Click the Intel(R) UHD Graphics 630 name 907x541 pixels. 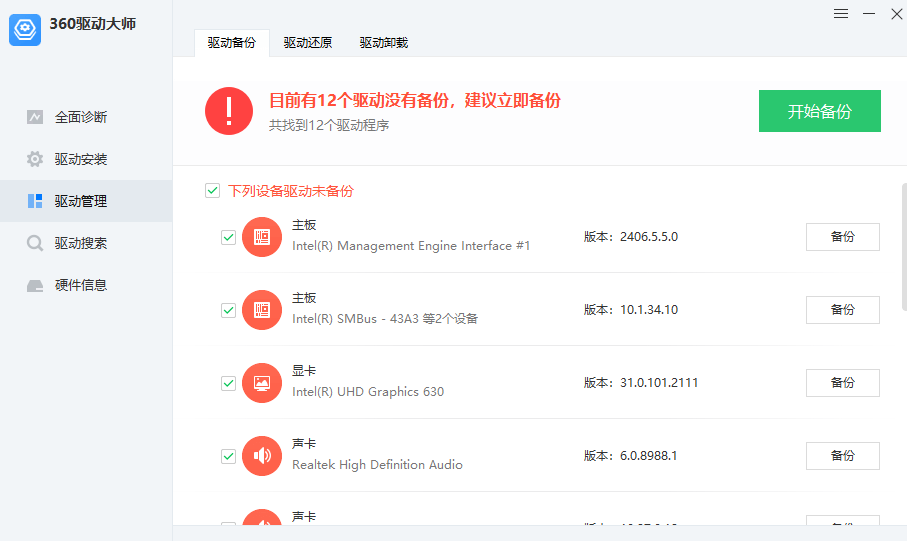(x=368, y=392)
